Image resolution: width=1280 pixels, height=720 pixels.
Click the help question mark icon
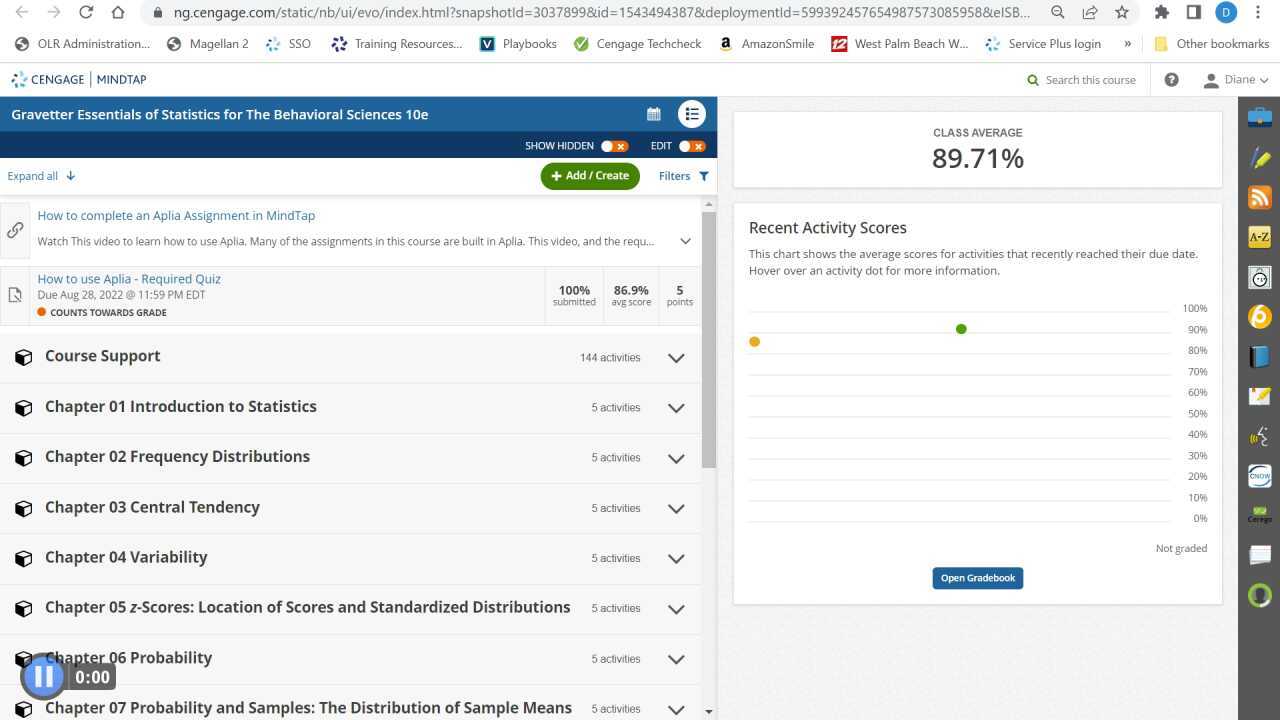click(1171, 79)
